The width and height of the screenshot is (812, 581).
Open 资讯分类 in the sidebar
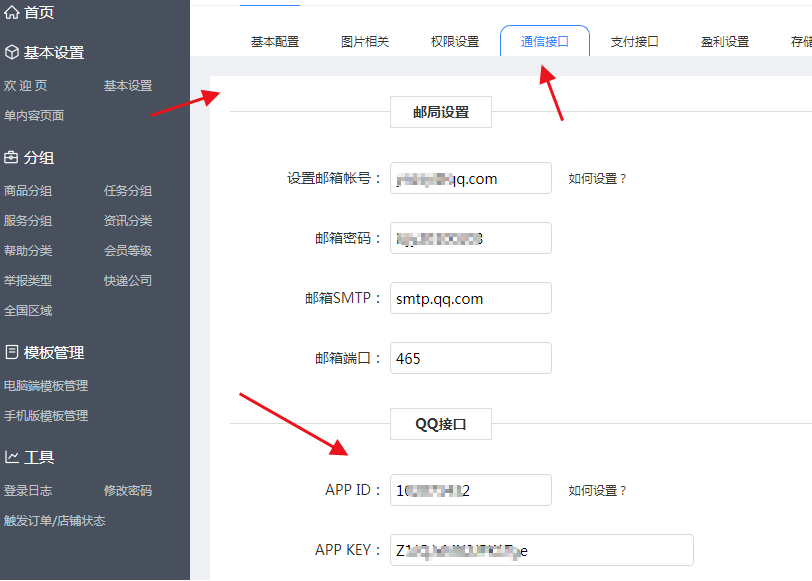click(x=128, y=221)
